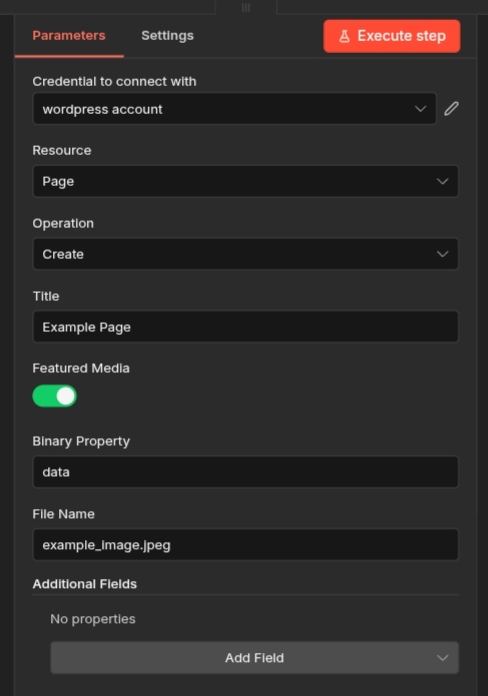
Task: Click the File Name input field
Action: click(x=246, y=545)
